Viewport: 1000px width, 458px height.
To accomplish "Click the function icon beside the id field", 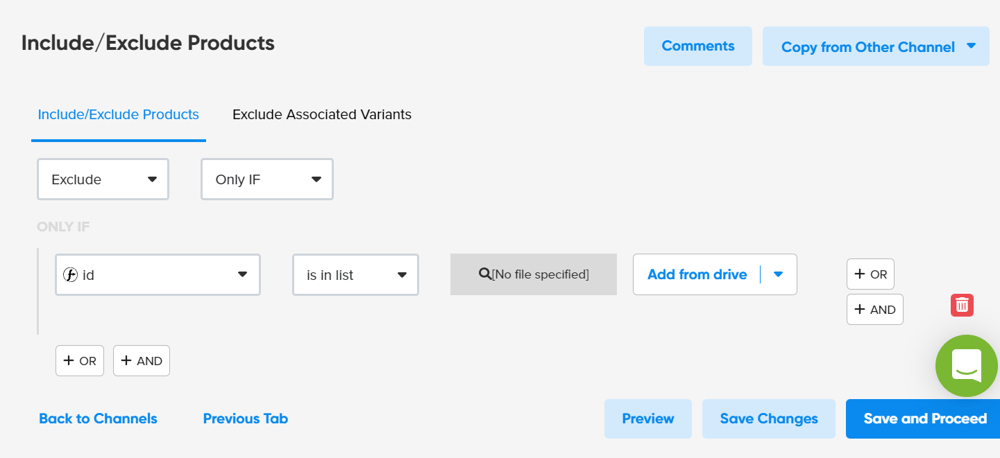I will coord(71,275).
